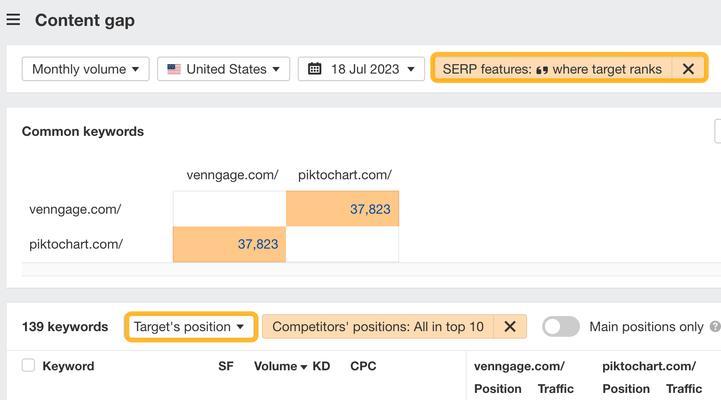Check the select-all Keyword checkbox
721x400 pixels.
[29, 366]
